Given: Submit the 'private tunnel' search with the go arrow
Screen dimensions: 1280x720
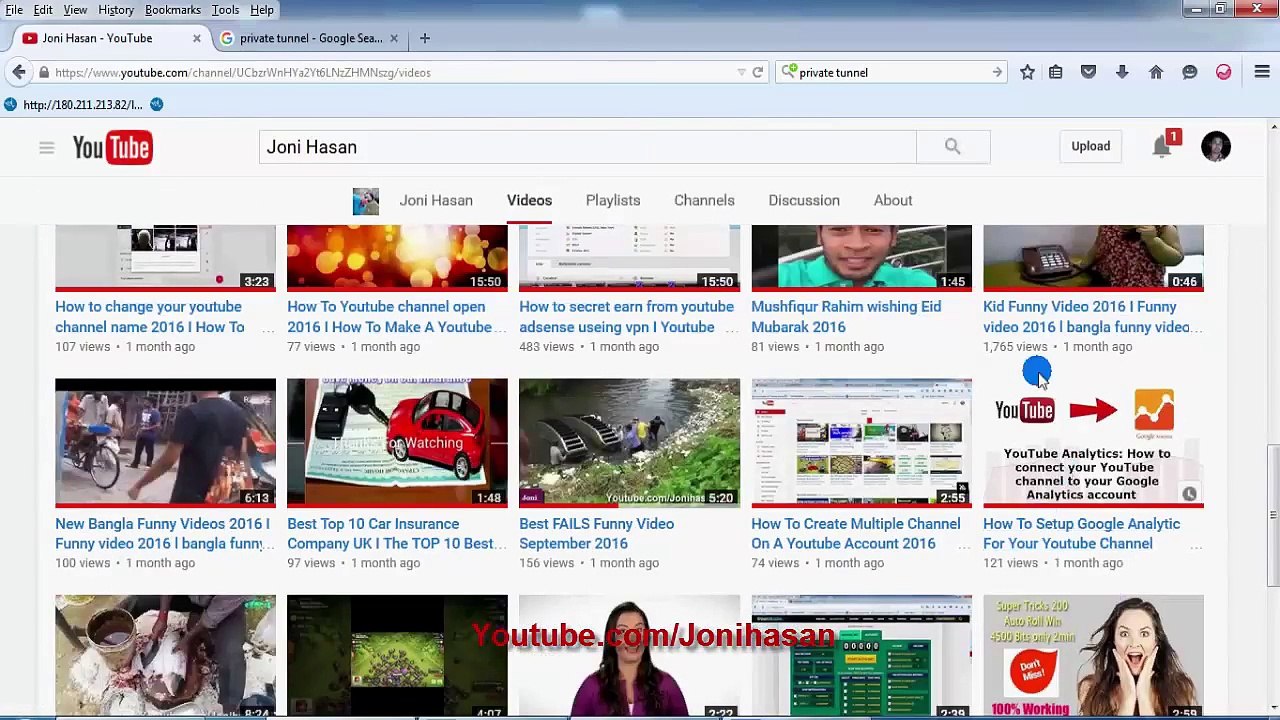Looking at the screenshot, I should point(997,72).
